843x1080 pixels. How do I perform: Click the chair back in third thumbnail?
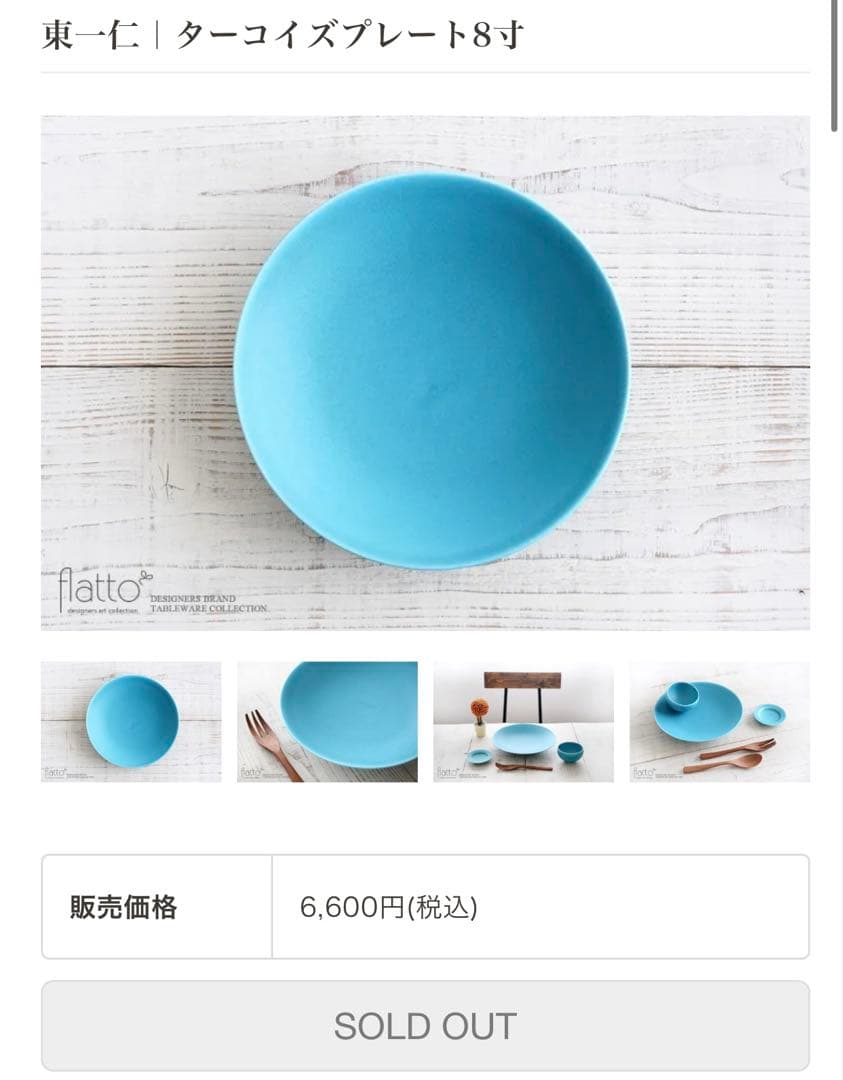[x=522, y=681]
